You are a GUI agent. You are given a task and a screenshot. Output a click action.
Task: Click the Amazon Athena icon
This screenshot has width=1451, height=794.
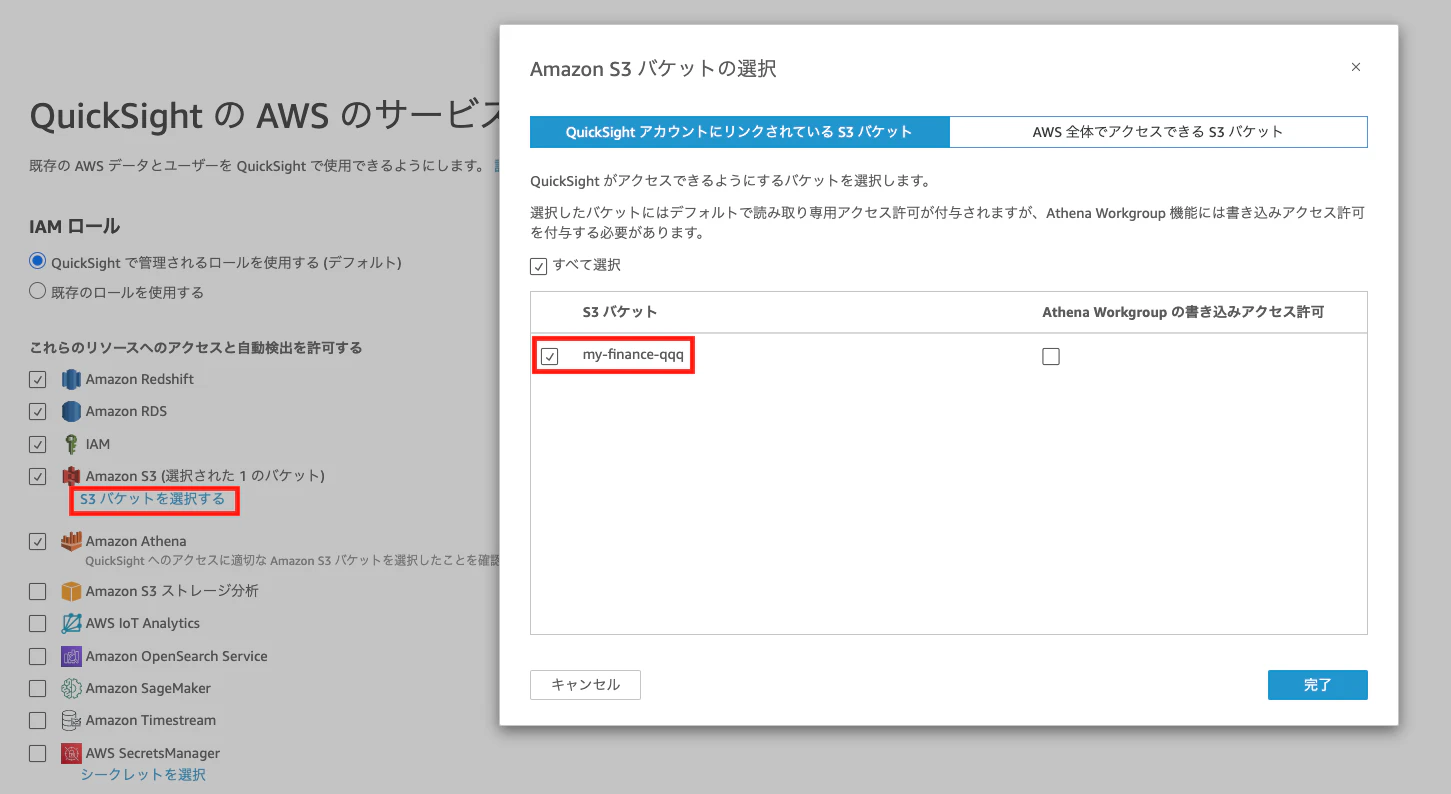71,541
